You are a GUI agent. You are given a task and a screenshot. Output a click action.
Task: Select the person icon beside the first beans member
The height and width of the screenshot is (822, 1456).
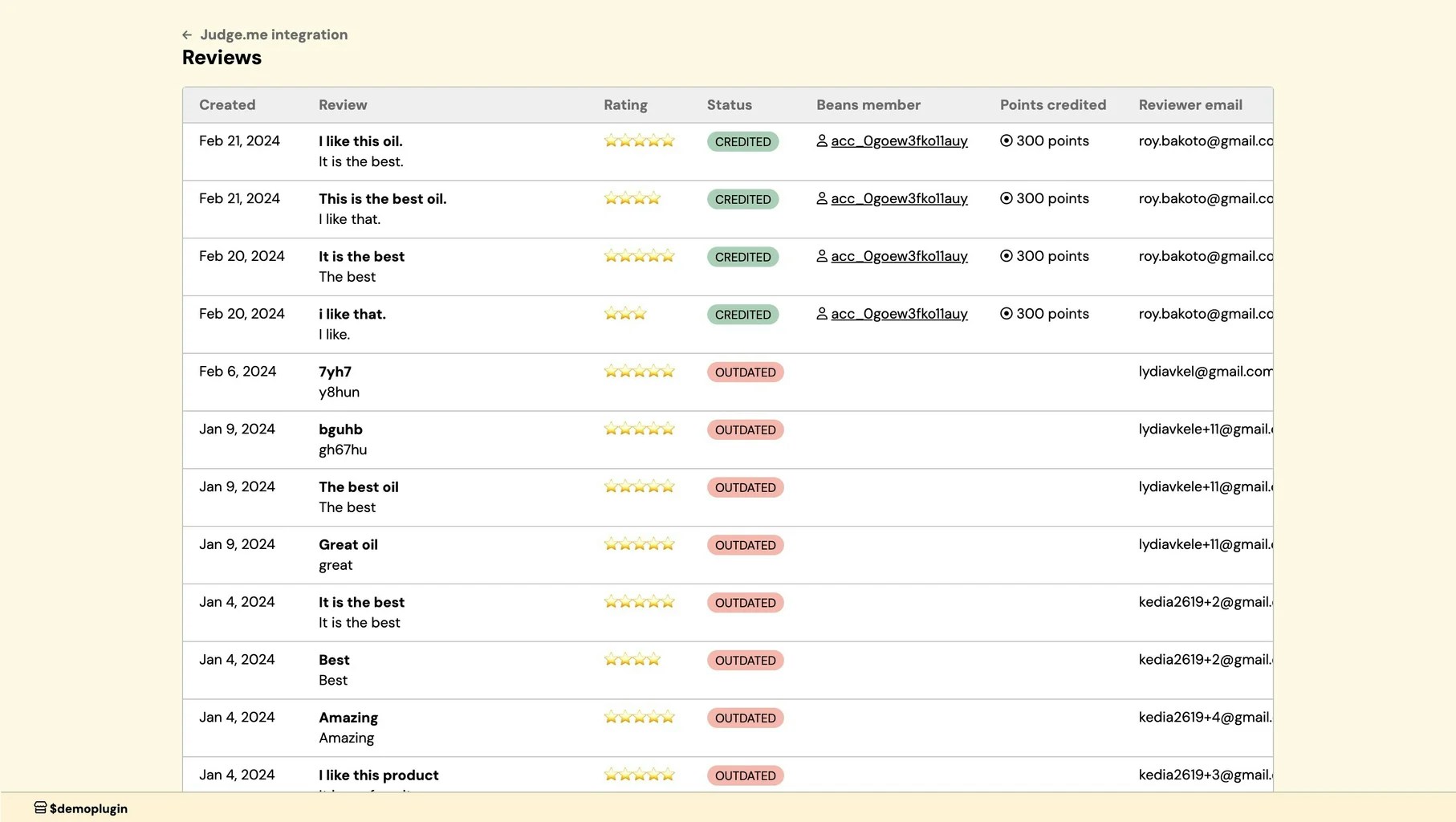(822, 140)
